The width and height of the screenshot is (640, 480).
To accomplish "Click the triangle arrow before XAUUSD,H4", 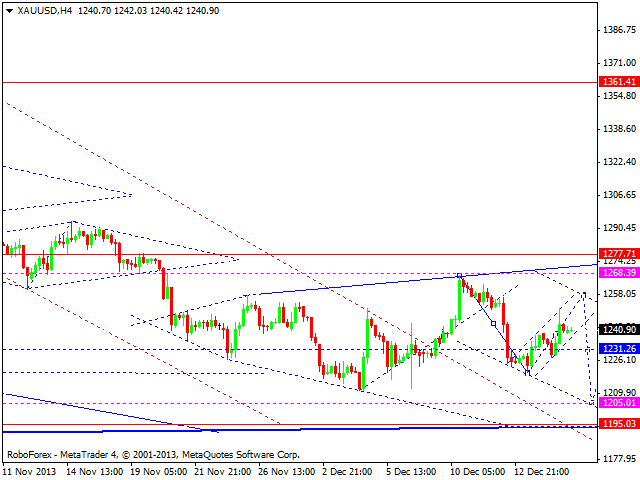I will coord(10,11).
